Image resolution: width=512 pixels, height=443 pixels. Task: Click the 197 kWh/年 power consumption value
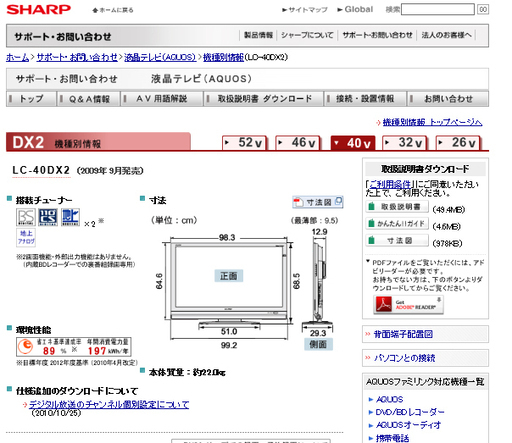point(108,351)
